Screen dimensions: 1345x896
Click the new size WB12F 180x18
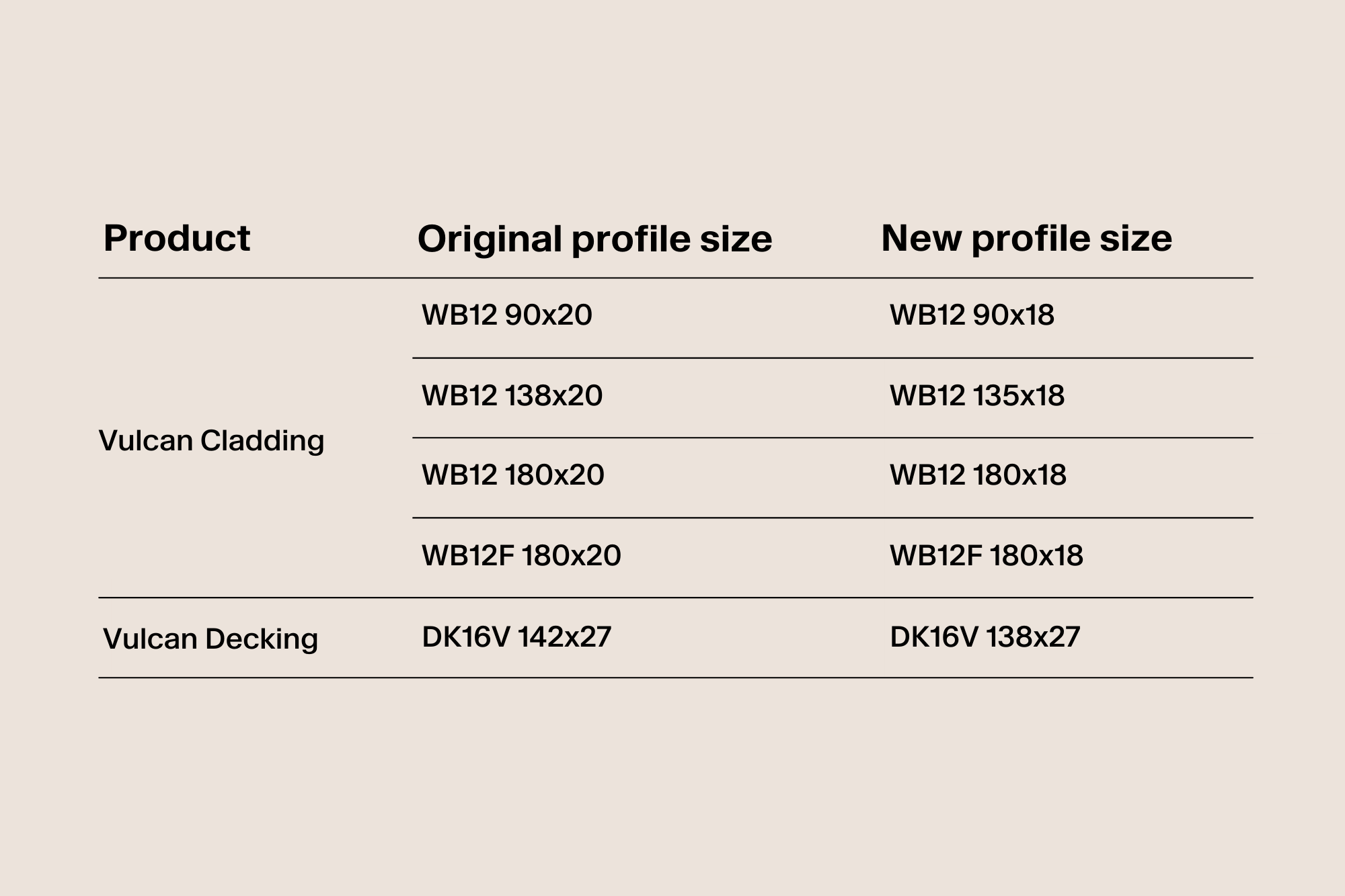pos(987,555)
